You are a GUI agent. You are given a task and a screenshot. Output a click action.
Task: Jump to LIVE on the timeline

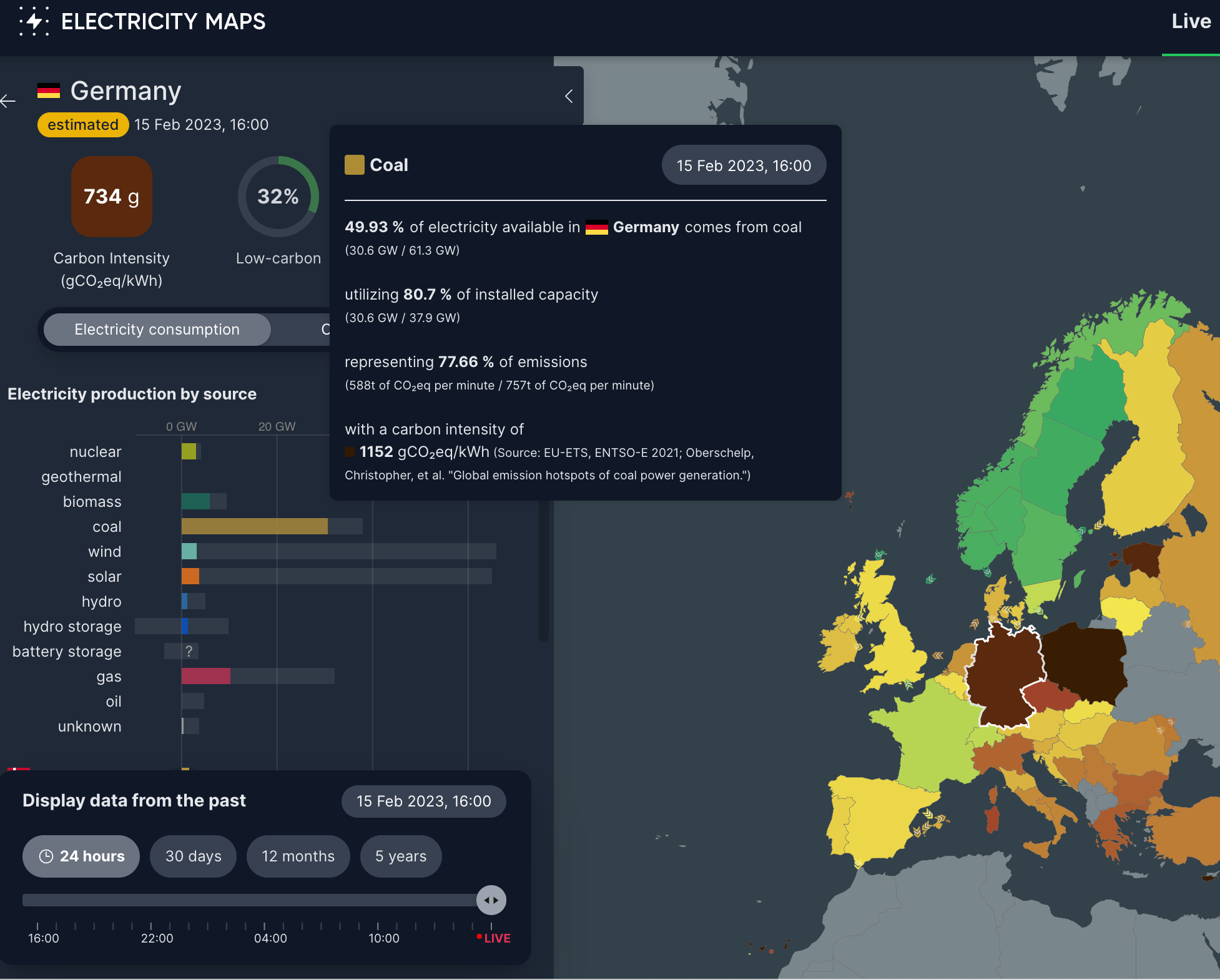click(x=496, y=938)
